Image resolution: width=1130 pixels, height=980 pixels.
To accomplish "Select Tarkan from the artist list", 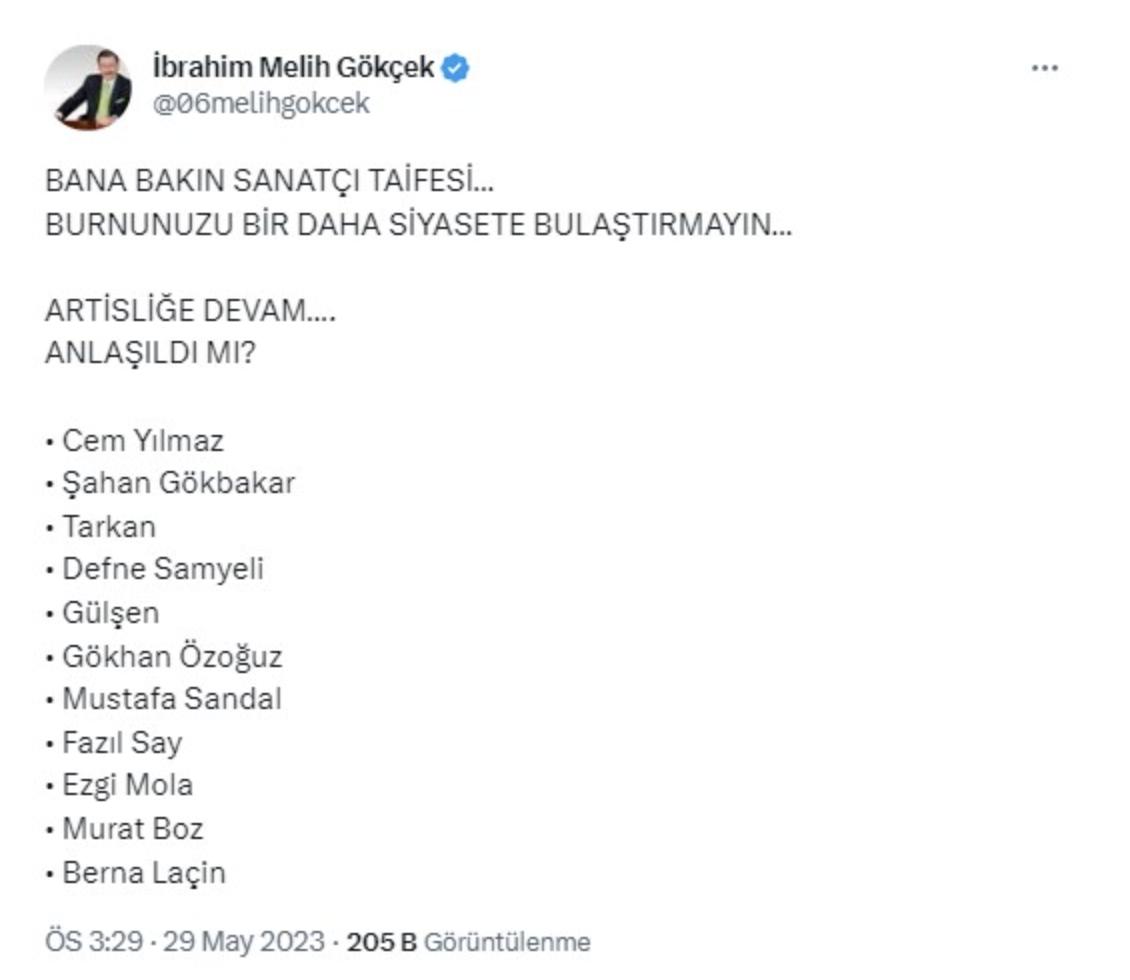I will click(x=110, y=527).
